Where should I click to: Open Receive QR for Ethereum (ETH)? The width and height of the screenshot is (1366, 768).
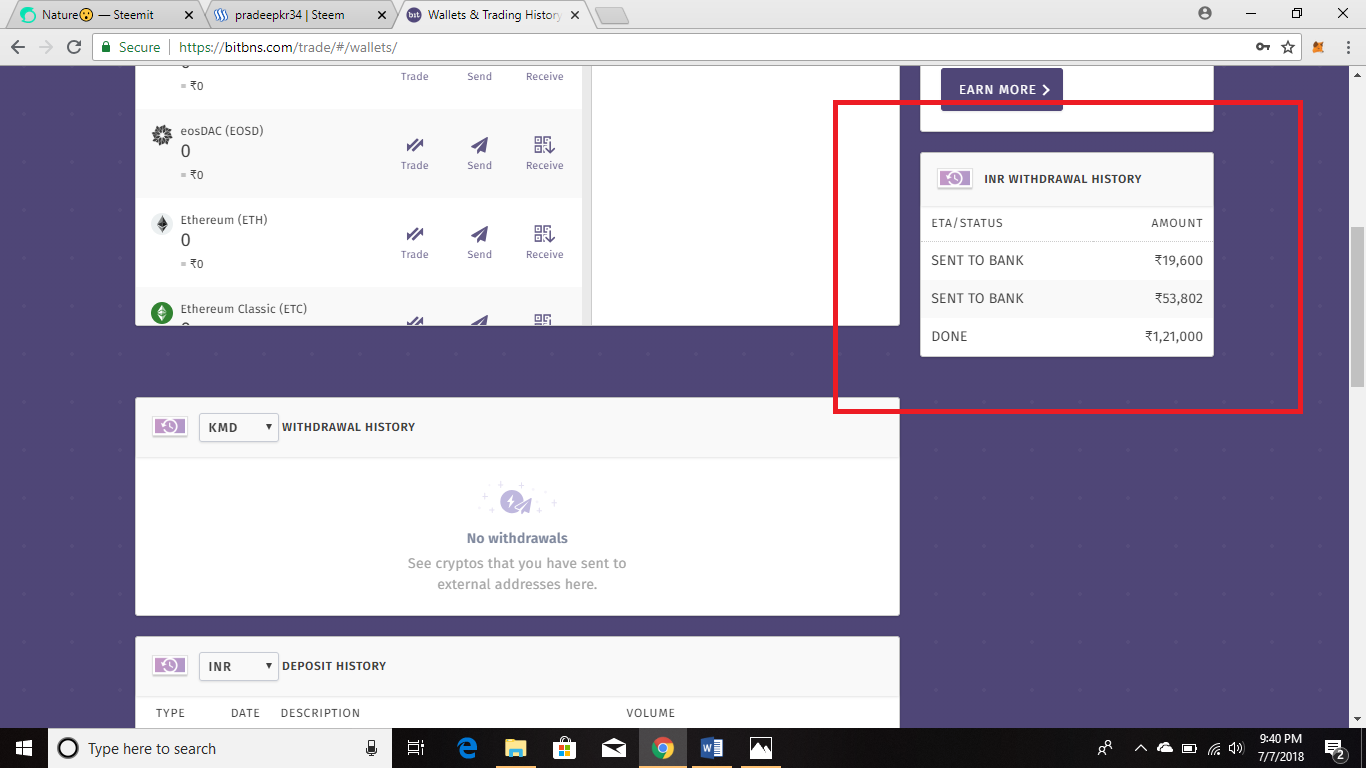pos(544,242)
